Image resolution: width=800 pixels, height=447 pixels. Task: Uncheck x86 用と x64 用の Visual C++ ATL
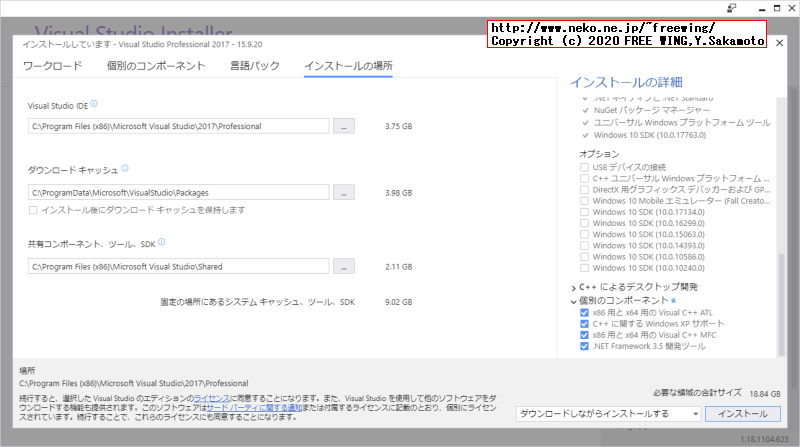(x=584, y=313)
